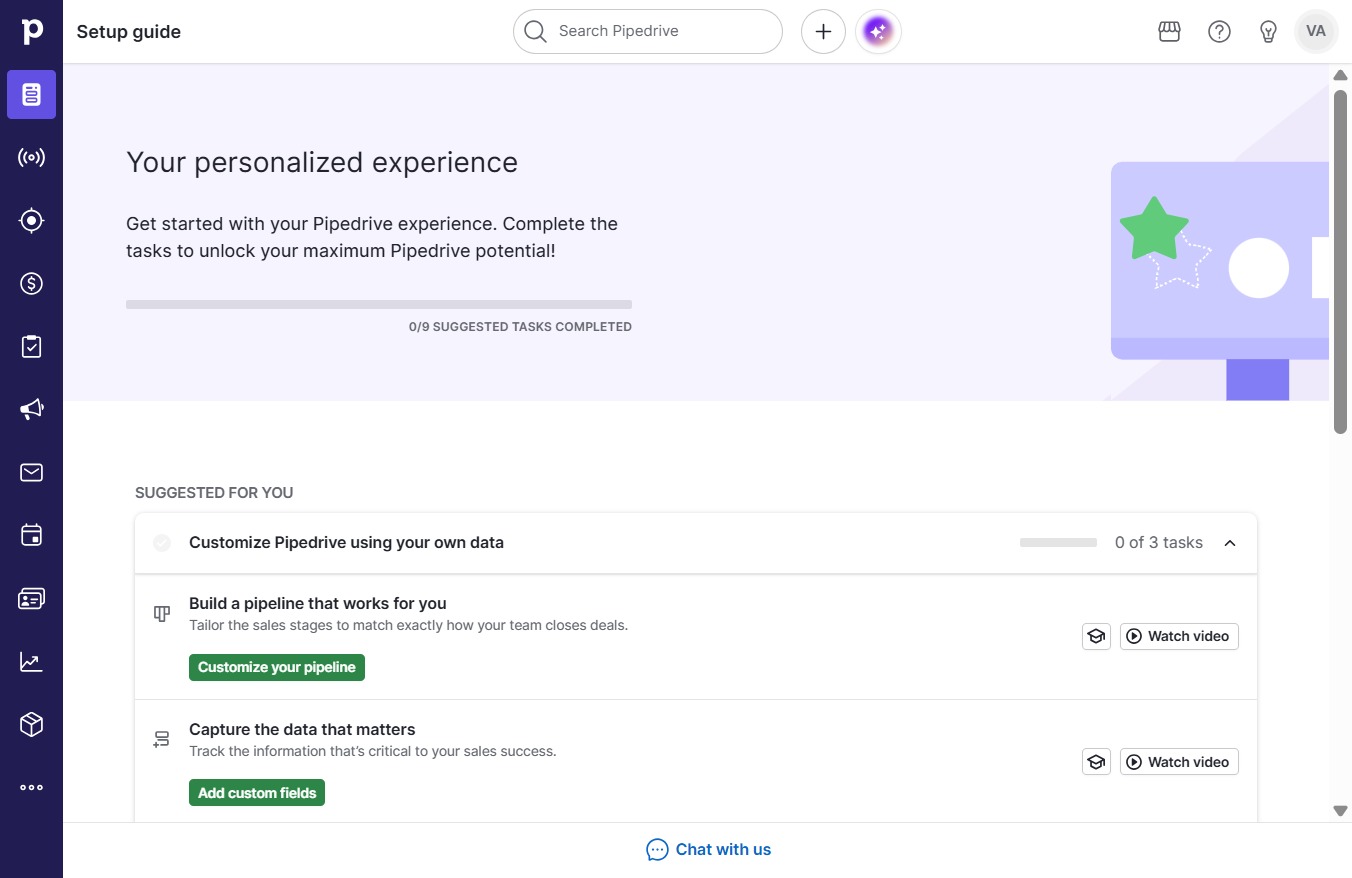This screenshot has height=878, width=1352.
Task: Click the Add custom fields button
Action: tap(257, 793)
